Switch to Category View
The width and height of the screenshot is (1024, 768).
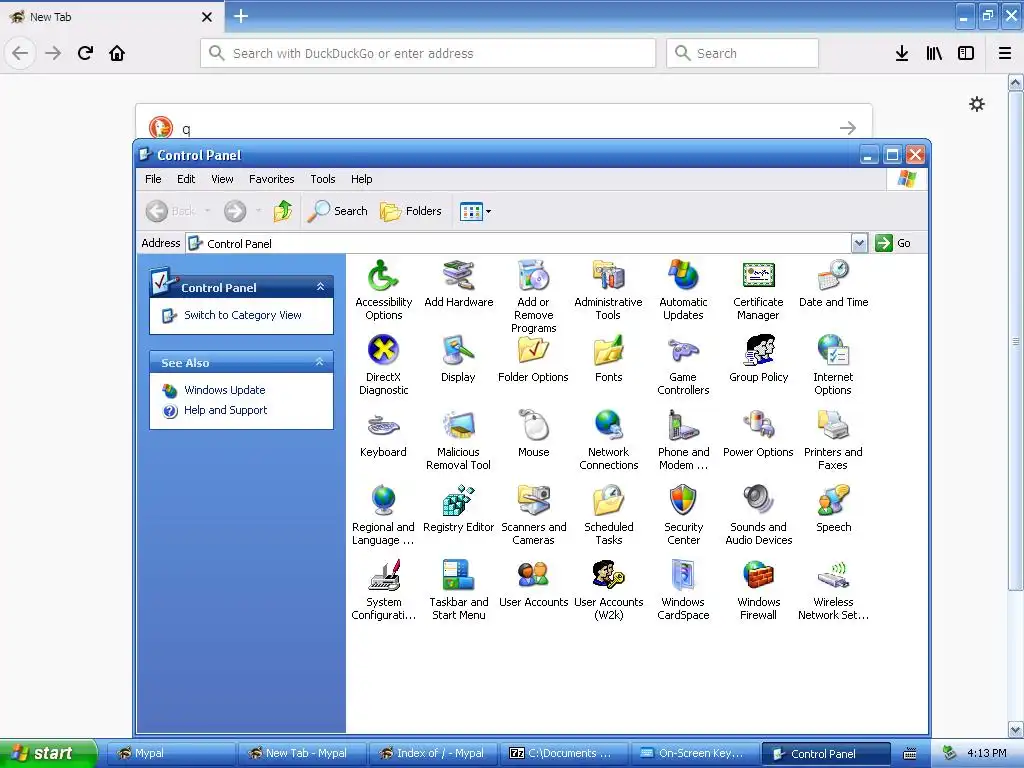[x=242, y=315]
